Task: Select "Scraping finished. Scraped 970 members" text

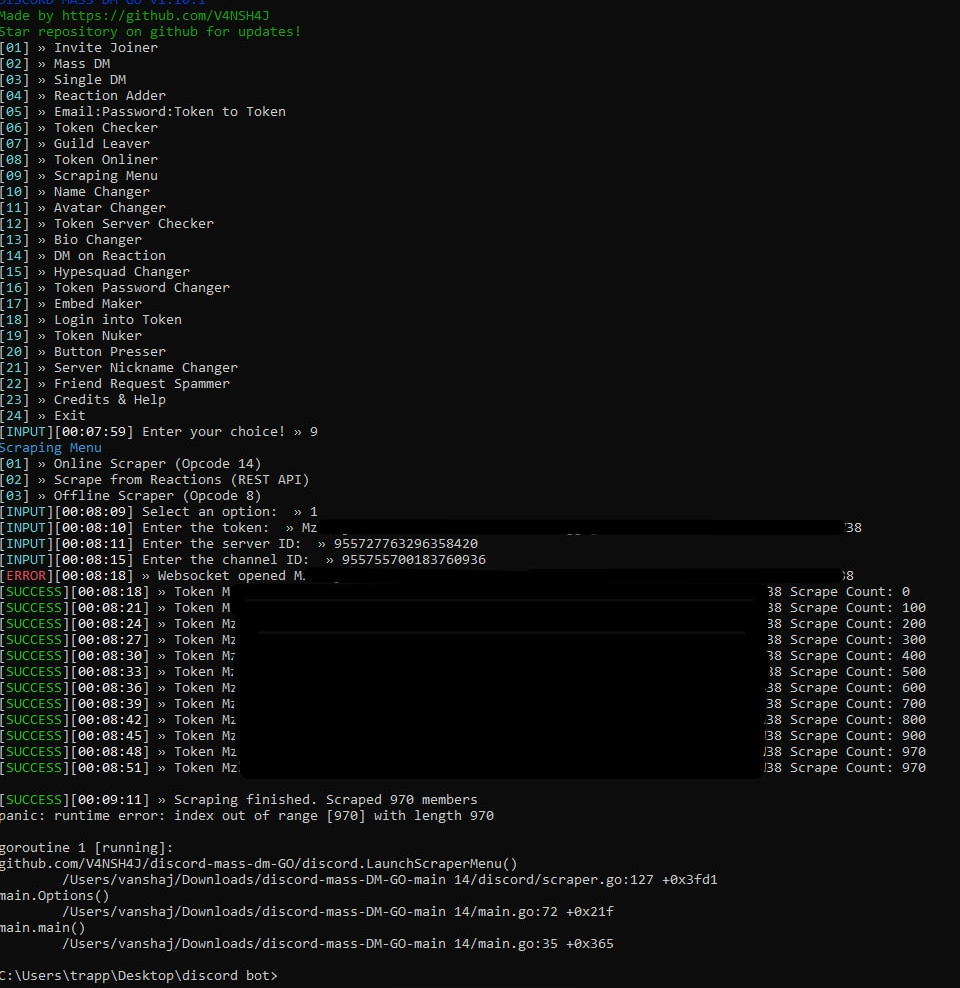Action: pos(326,800)
